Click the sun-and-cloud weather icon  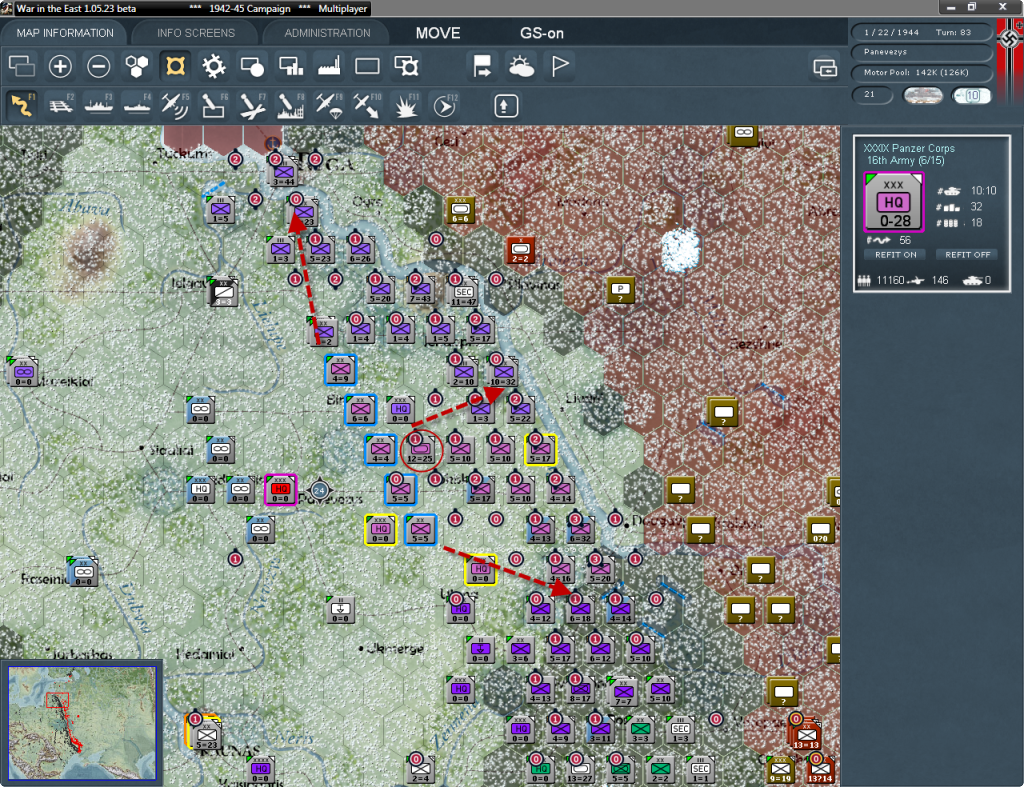click(x=521, y=66)
